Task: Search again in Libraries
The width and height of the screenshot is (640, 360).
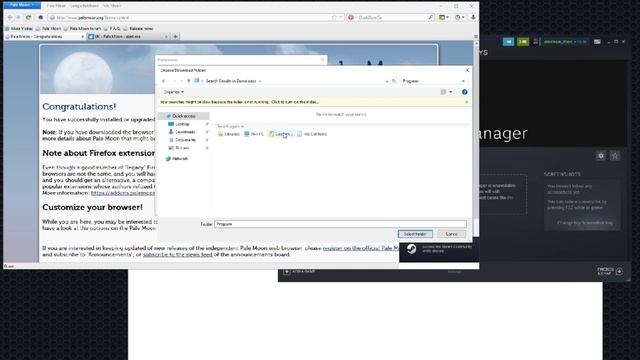Action: [x=229, y=134]
